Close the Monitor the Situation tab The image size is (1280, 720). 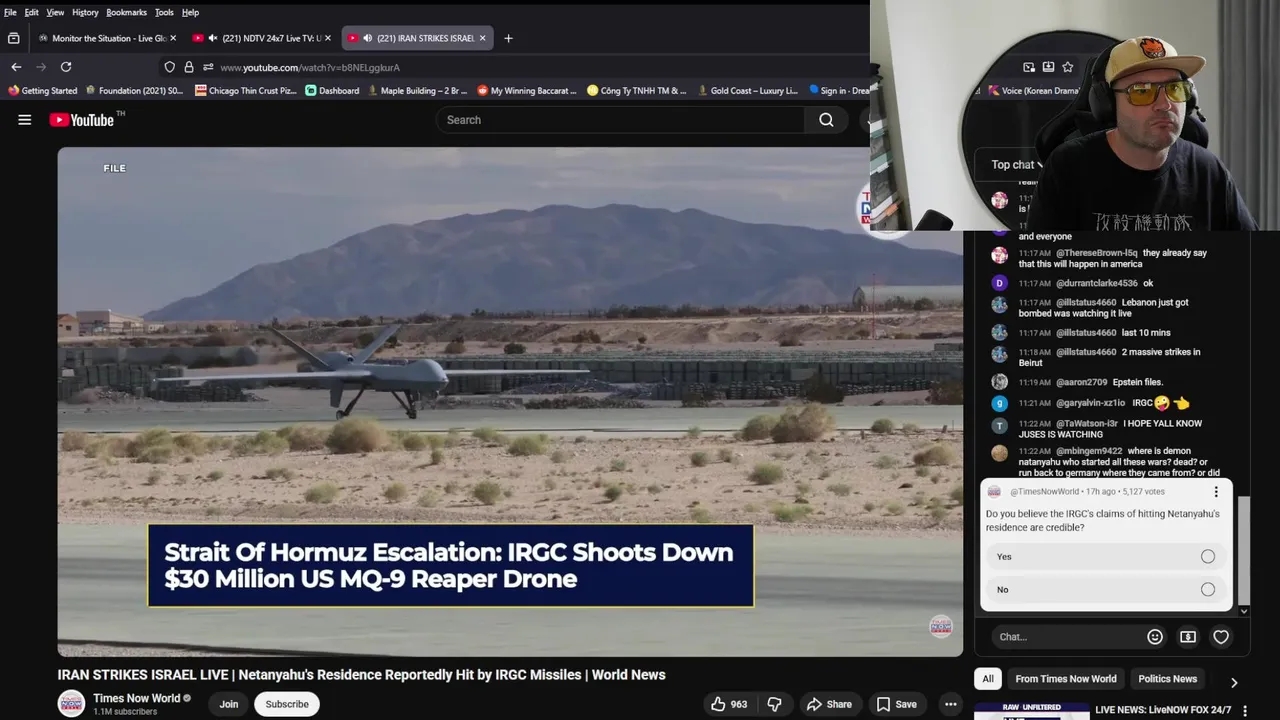click(x=173, y=38)
